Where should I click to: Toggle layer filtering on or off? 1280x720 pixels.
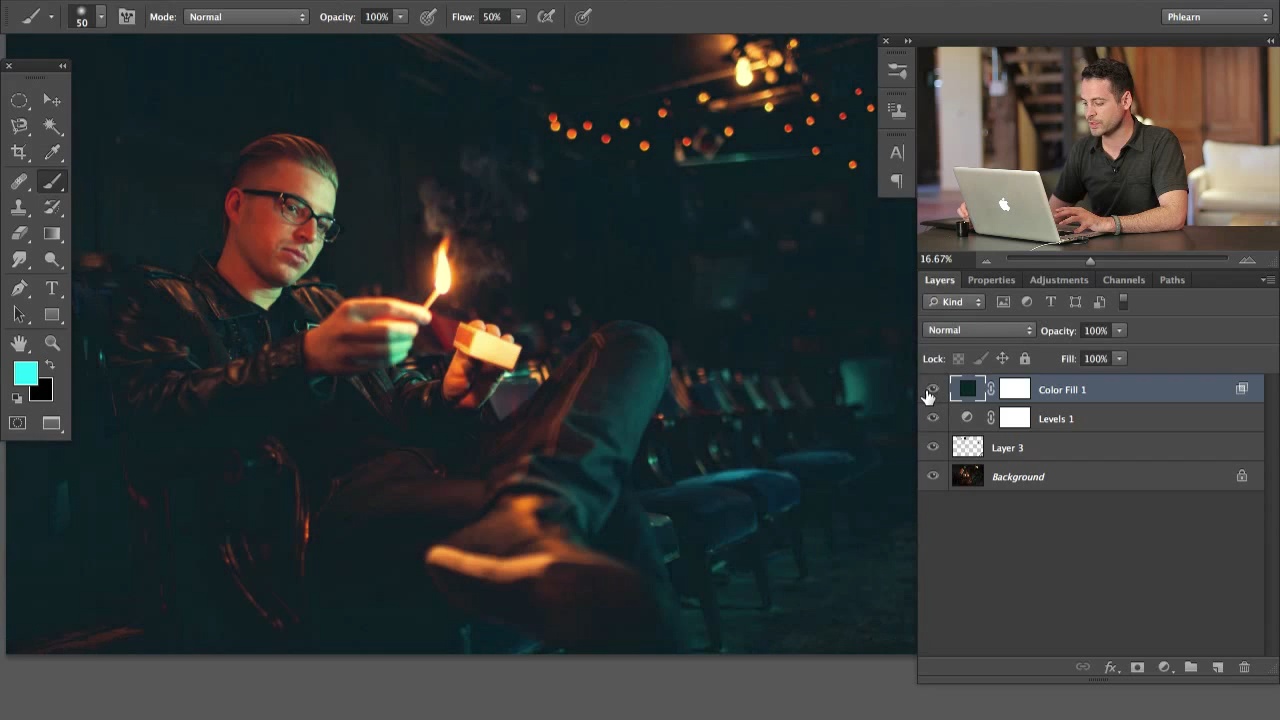[x=1123, y=301]
